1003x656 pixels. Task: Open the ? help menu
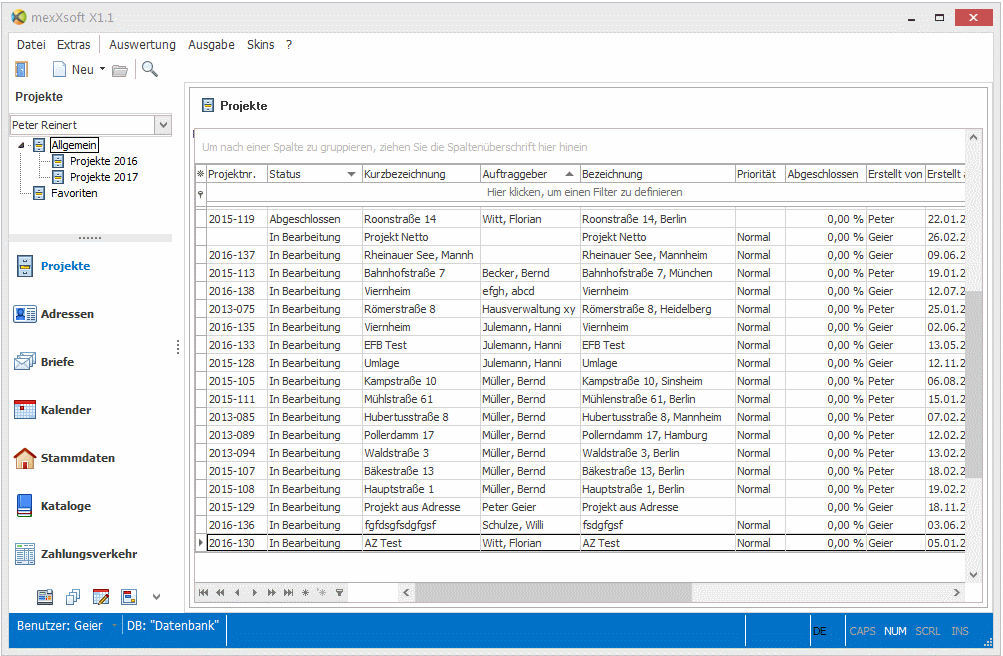289,45
